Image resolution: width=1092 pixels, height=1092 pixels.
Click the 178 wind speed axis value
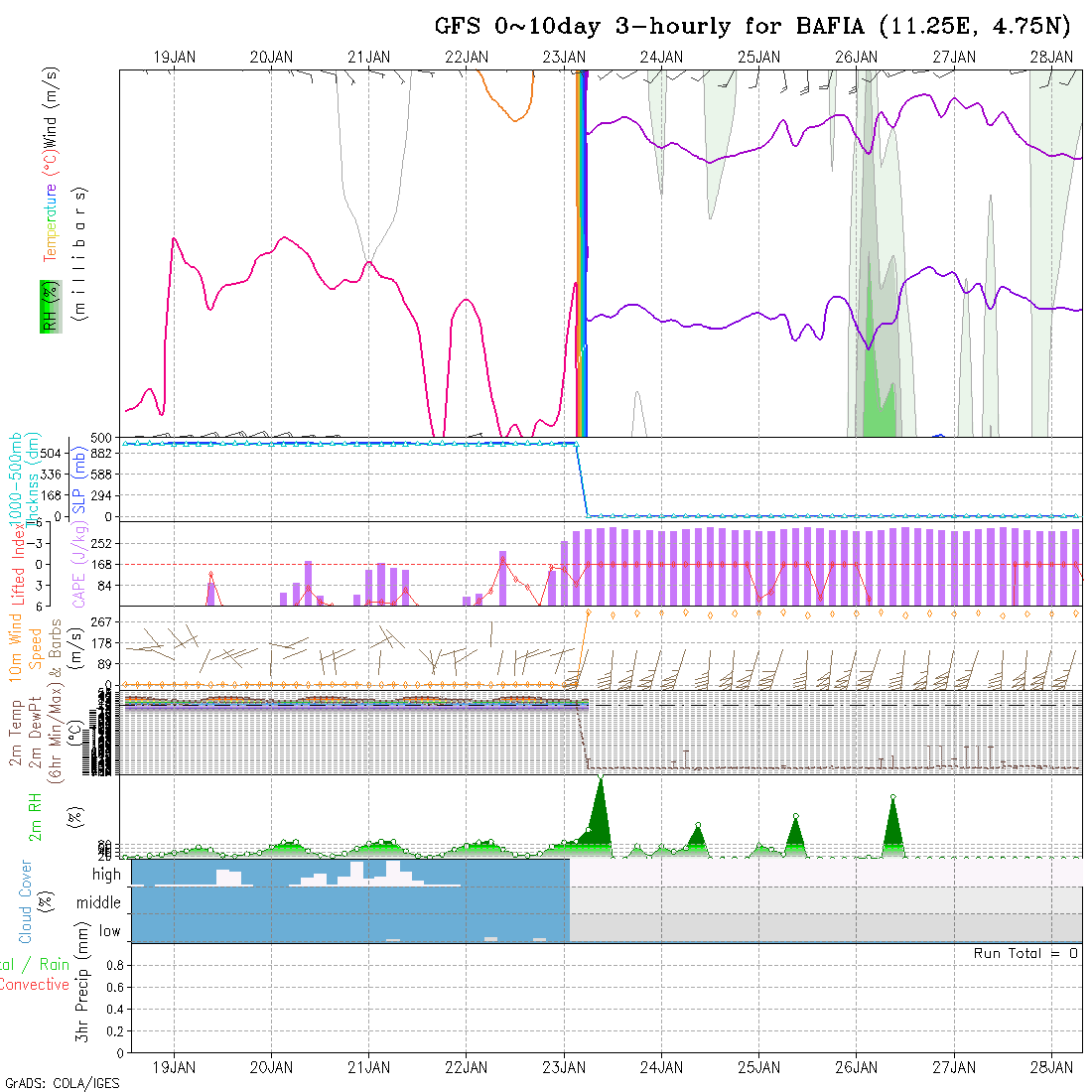101,643
